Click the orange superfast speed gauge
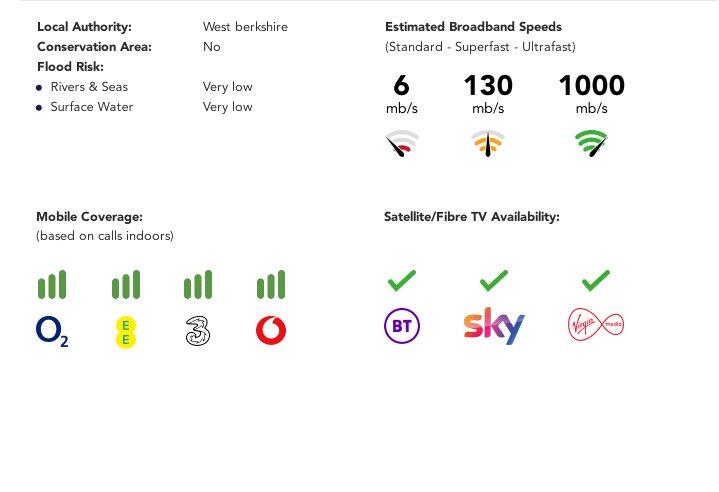719x492 pixels. point(488,145)
